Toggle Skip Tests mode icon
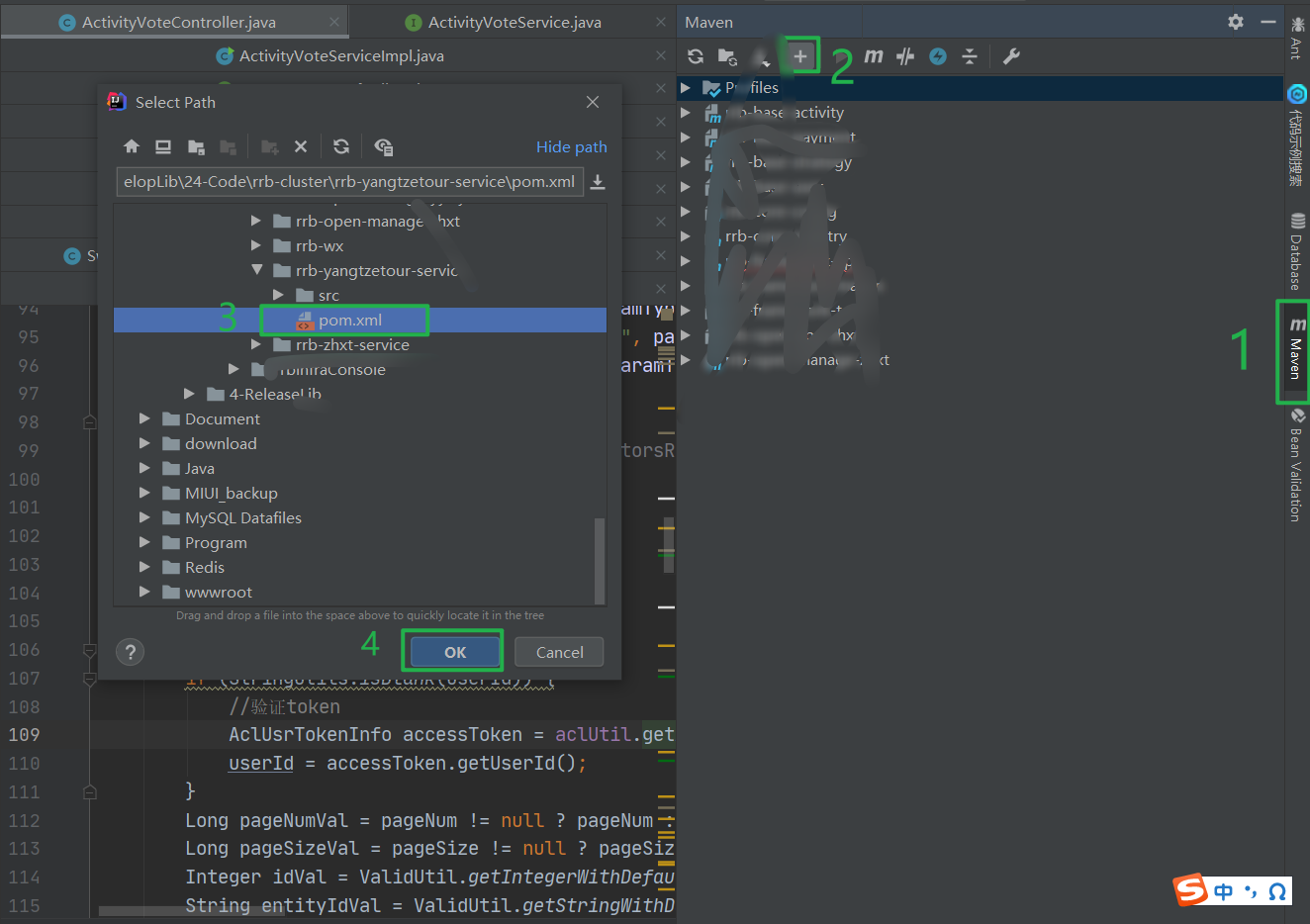The image size is (1310, 924). coord(905,56)
